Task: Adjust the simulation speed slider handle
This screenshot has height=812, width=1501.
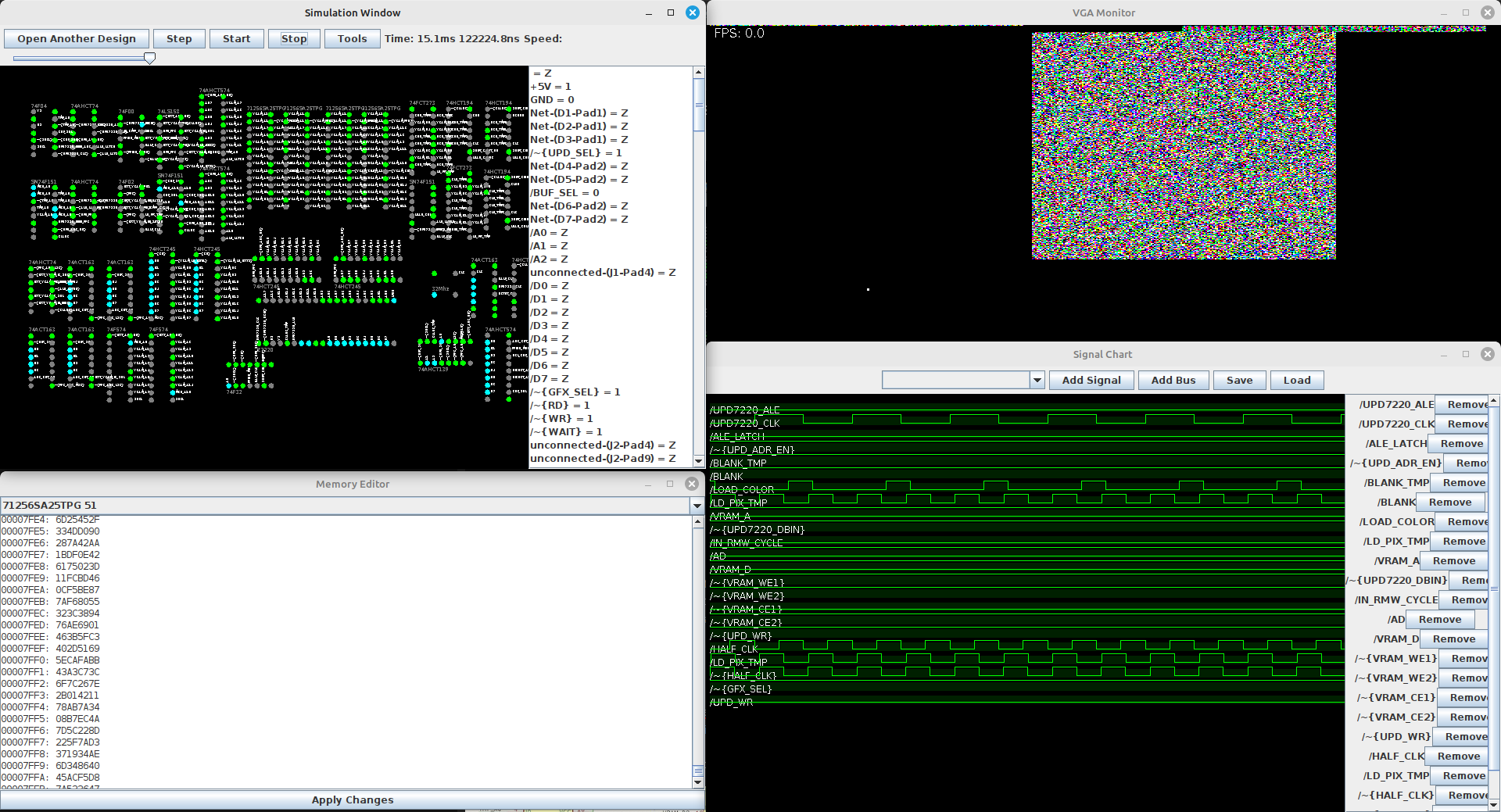Action: (x=149, y=58)
